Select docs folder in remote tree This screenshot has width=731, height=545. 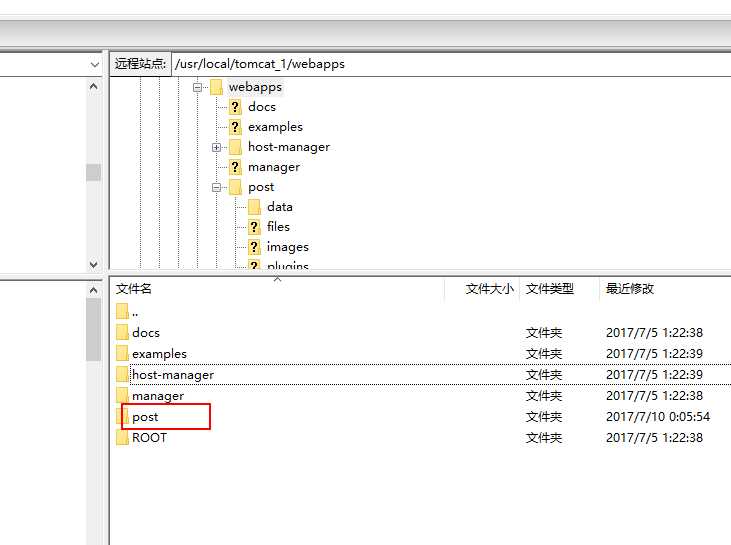click(x=262, y=107)
